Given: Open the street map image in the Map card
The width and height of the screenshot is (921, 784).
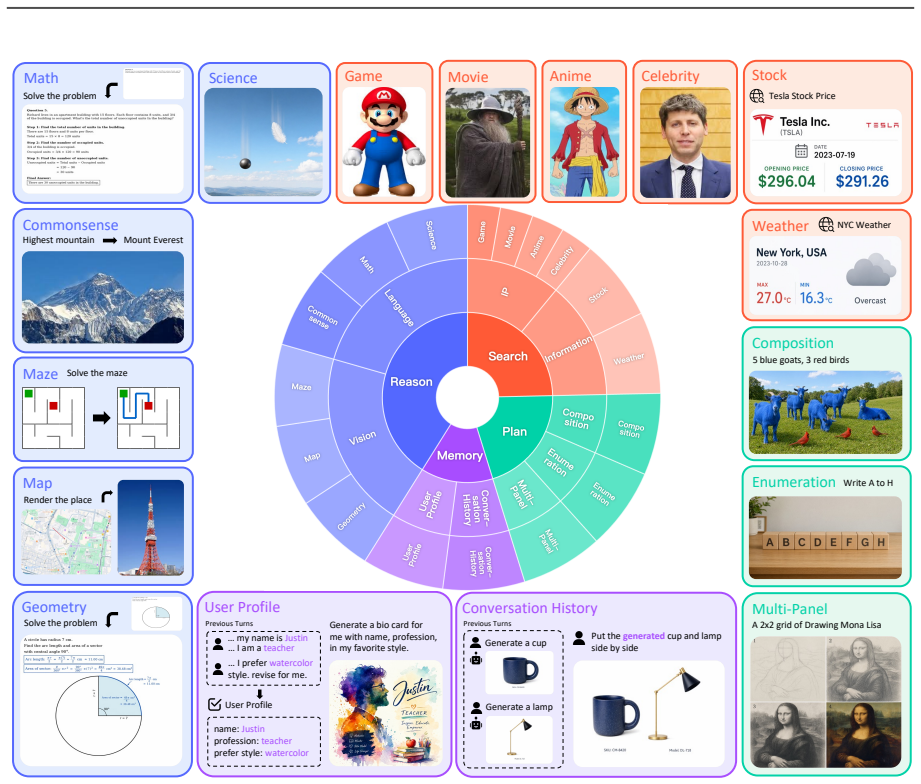Looking at the screenshot, I should tap(66, 542).
